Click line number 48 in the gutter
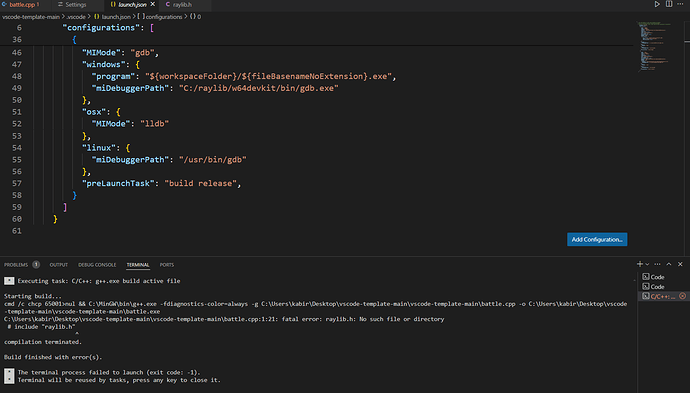 [x=17, y=76]
